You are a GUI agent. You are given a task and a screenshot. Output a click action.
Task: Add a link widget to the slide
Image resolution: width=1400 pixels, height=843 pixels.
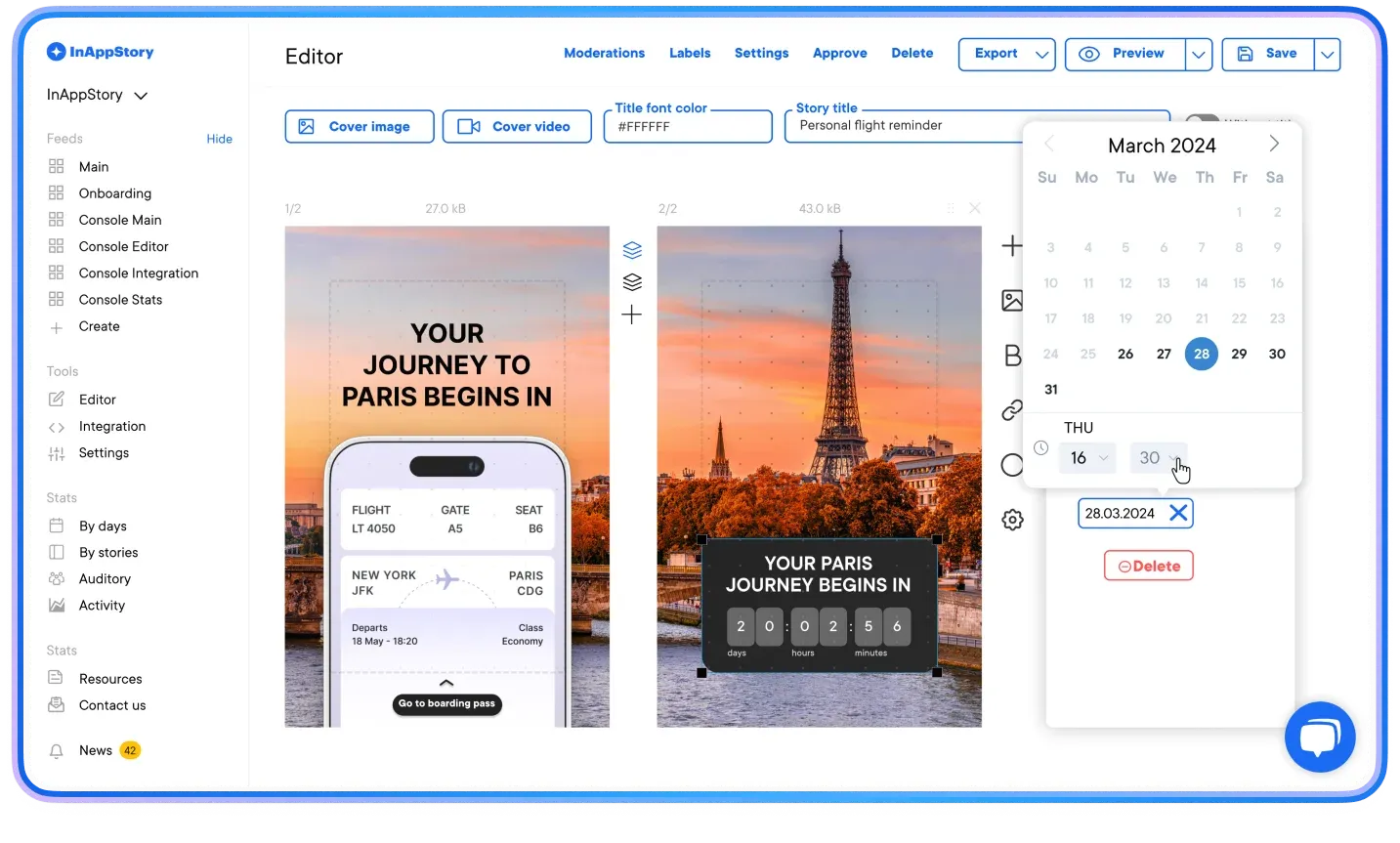tap(1012, 410)
